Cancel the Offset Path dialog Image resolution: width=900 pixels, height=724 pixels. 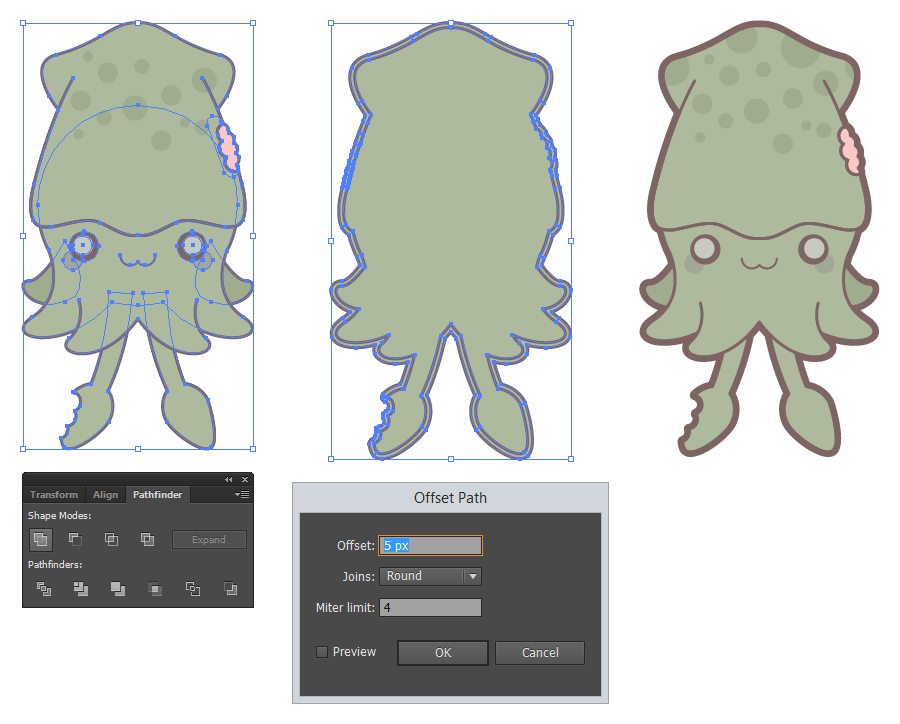(x=539, y=652)
